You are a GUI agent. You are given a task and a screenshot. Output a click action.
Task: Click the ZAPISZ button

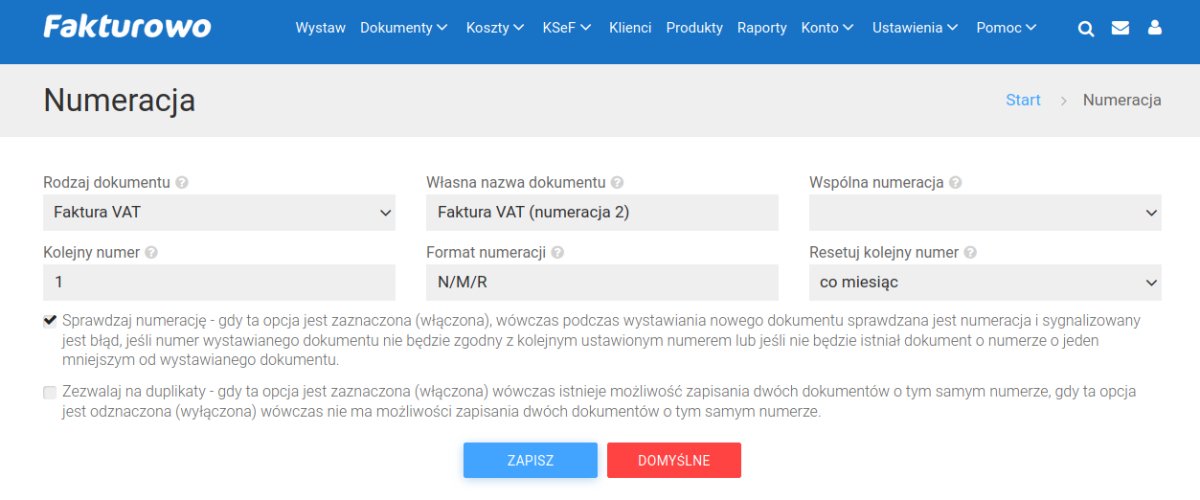click(x=530, y=460)
